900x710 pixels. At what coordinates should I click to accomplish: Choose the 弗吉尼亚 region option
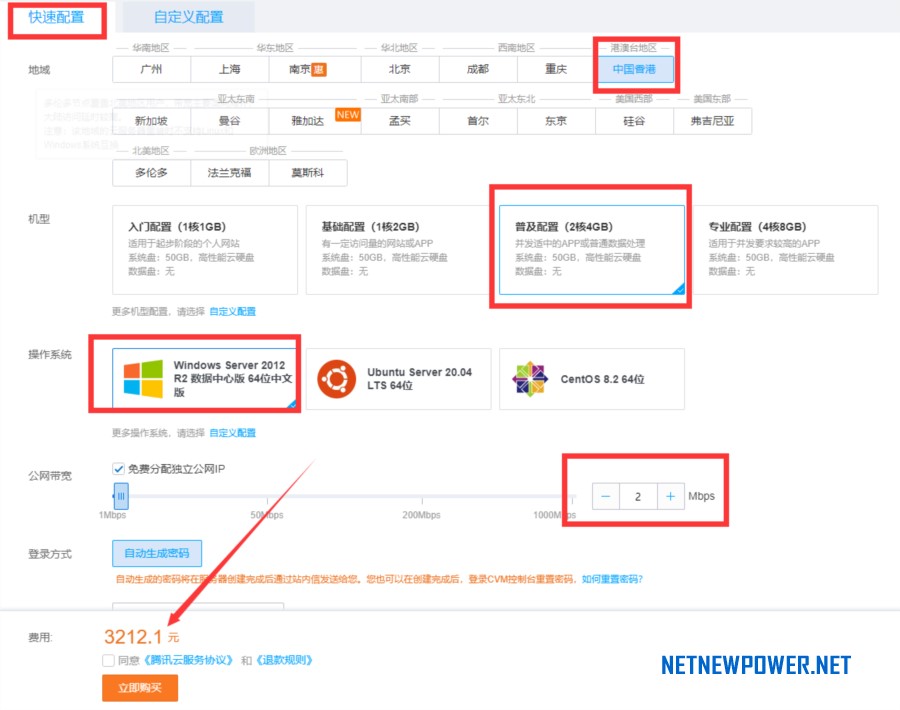712,121
